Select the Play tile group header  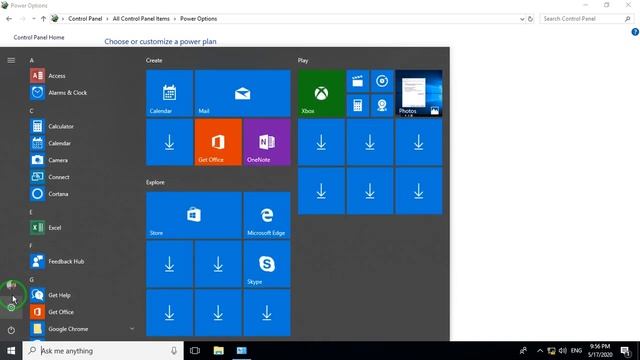303,60
